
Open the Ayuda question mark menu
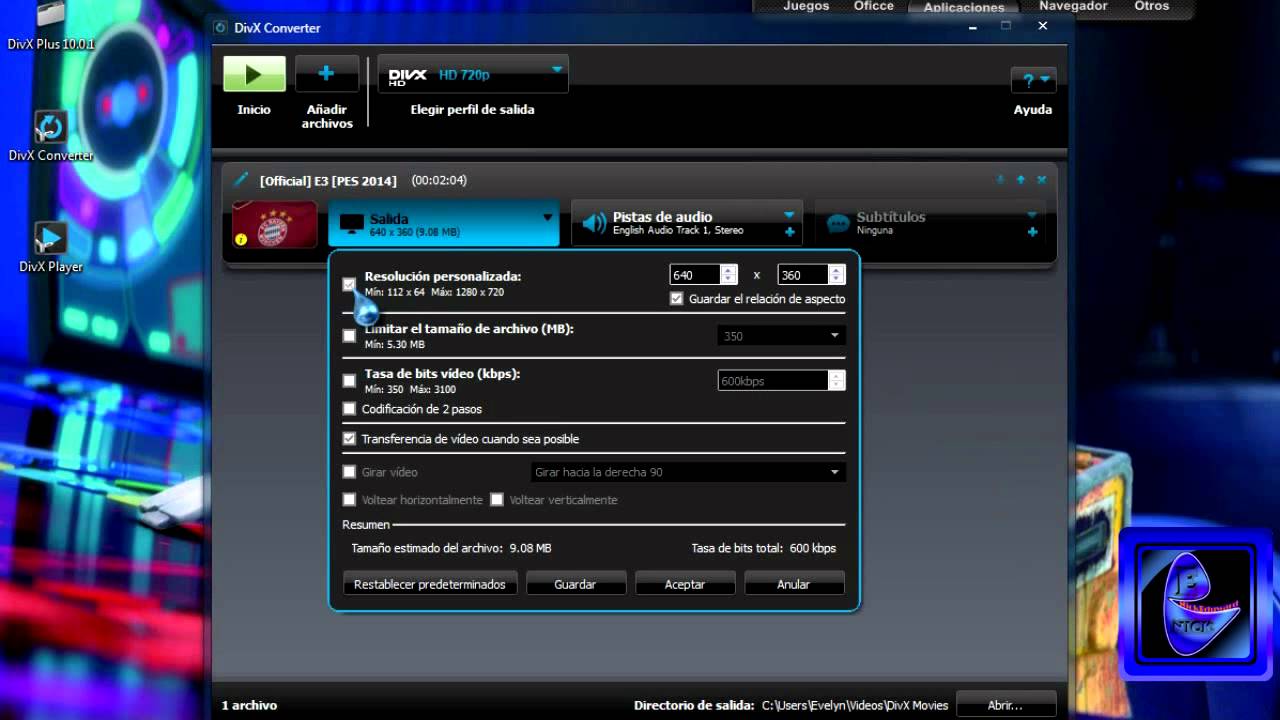click(1033, 79)
